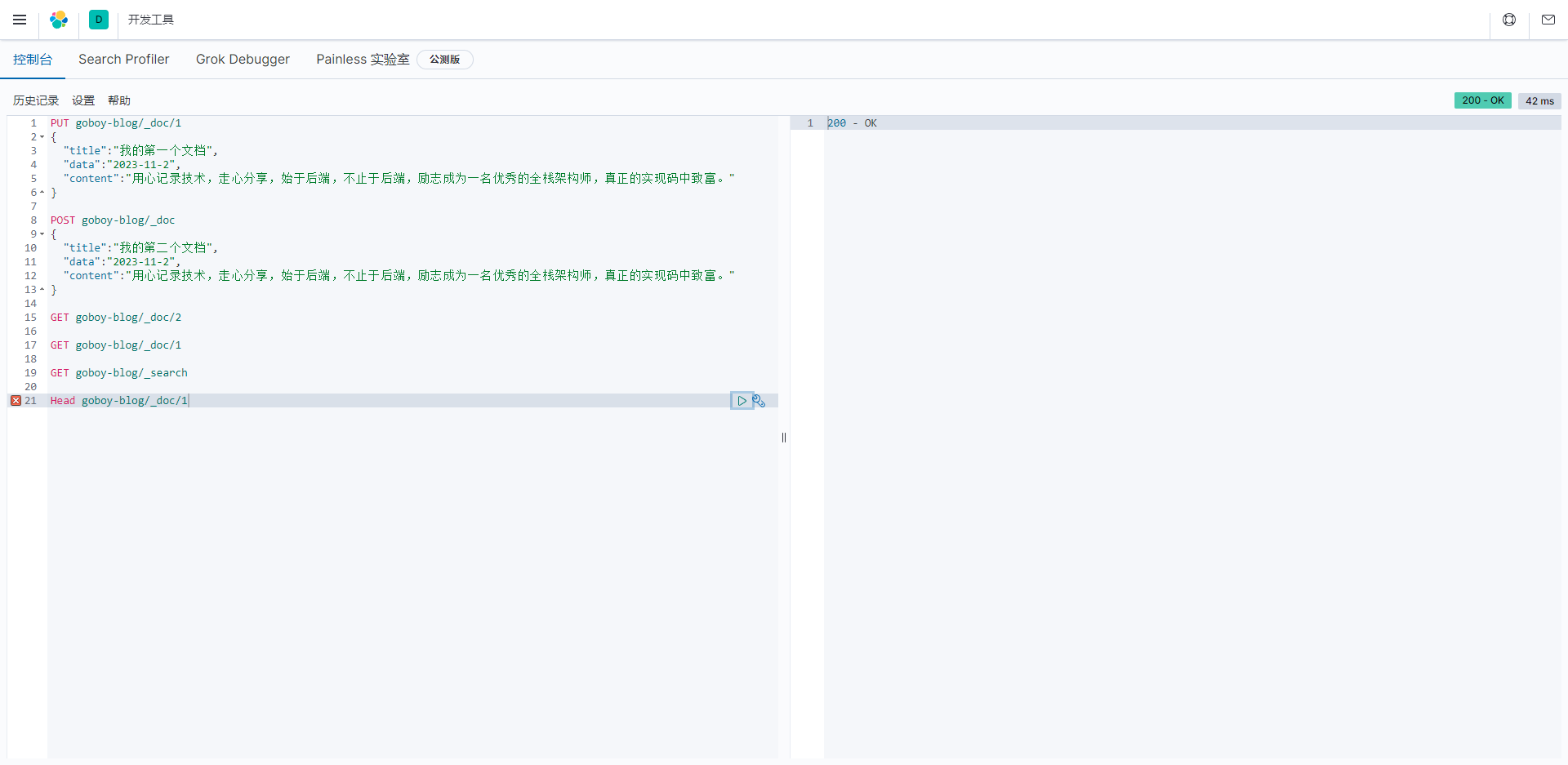Screen dimensions: 1568x765
Task: Click the red error marker on line 21
Action: click(16, 401)
